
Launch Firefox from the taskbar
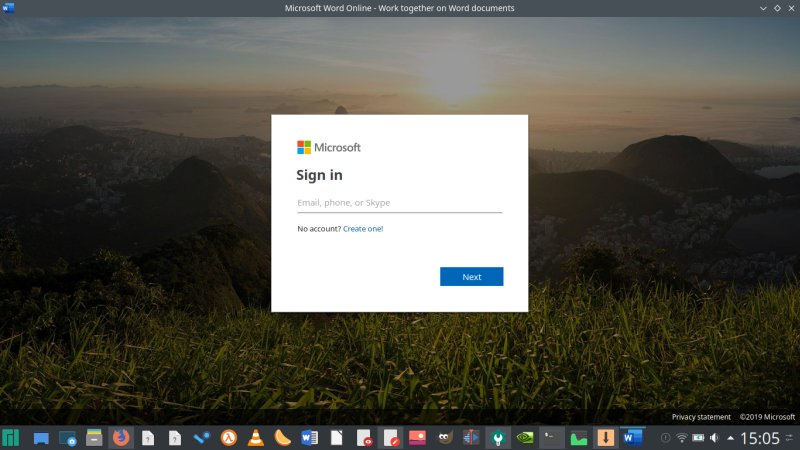[121, 437]
